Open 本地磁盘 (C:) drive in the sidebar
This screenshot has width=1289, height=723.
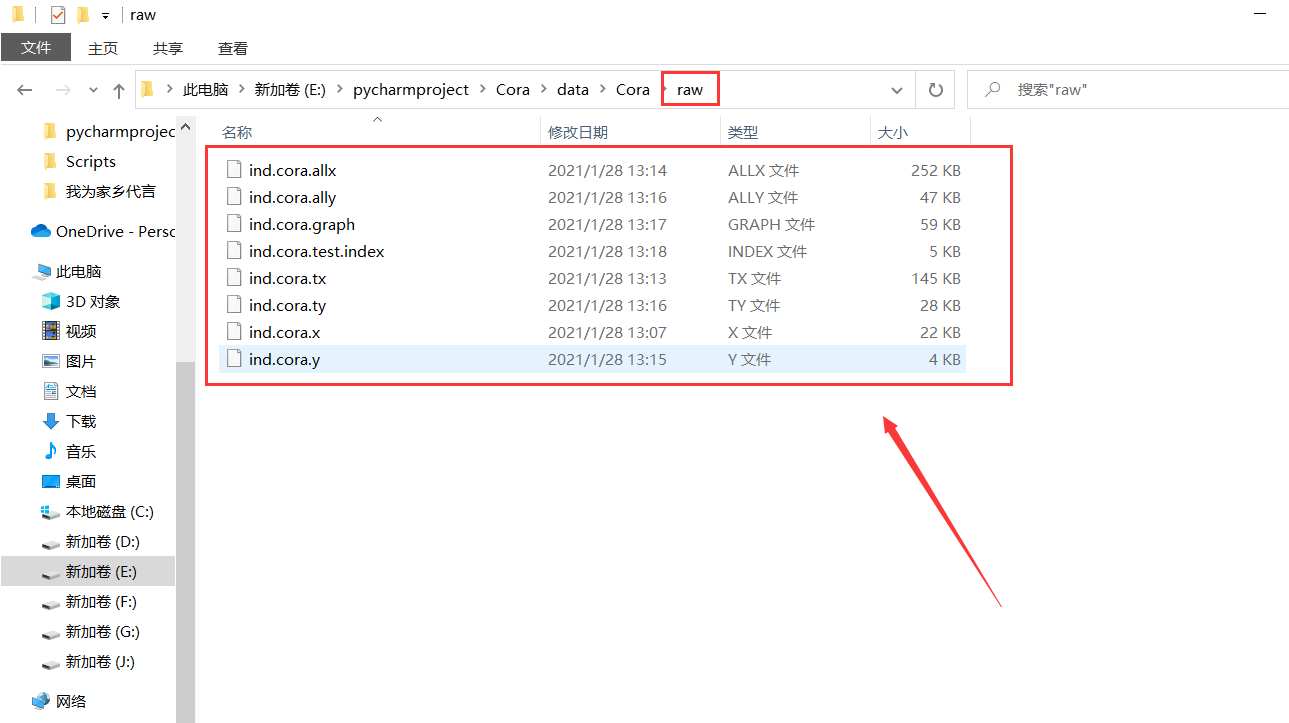pyautogui.click(x=109, y=512)
